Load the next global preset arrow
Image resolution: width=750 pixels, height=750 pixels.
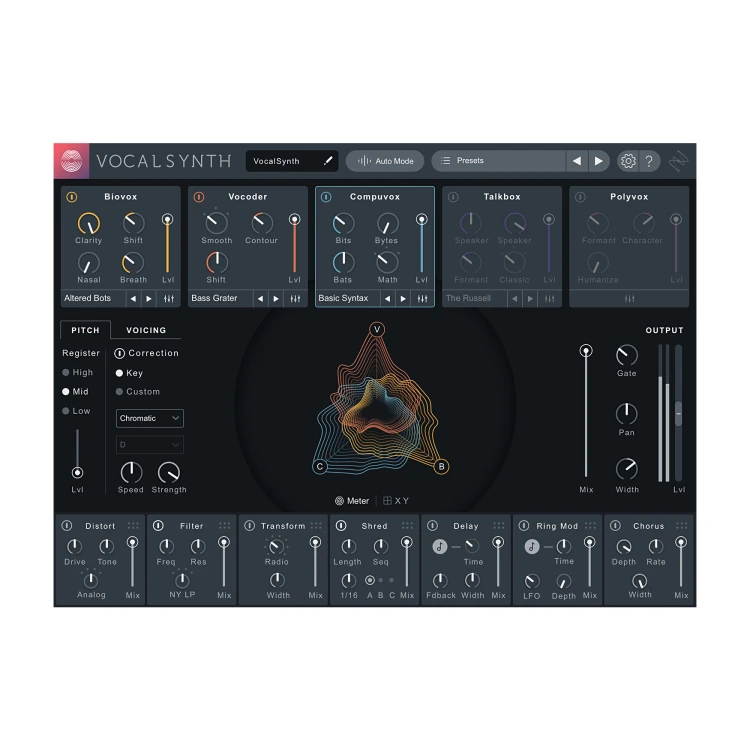pyautogui.click(x=598, y=161)
